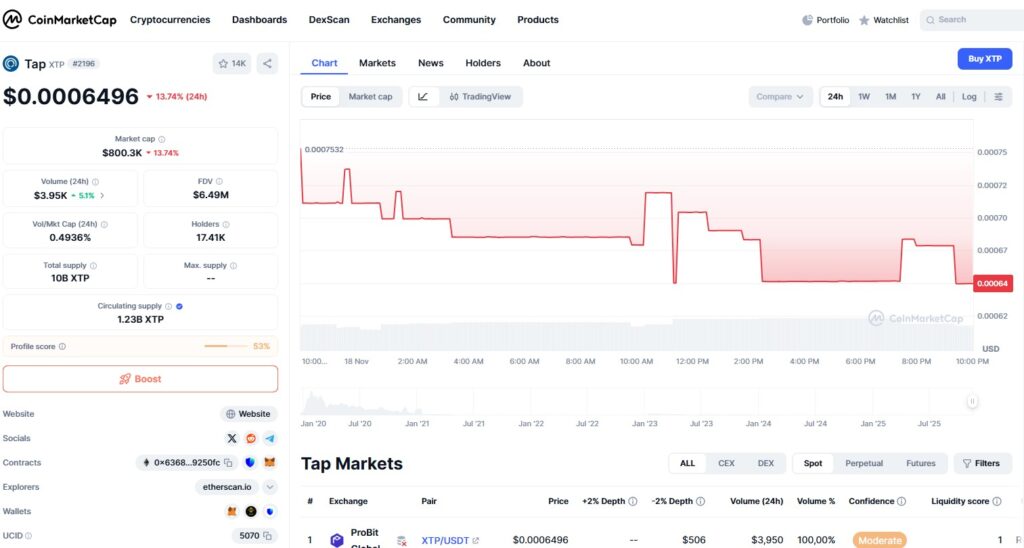Filter markets by DEX
Screen dimensions: 1024x548
765,463
